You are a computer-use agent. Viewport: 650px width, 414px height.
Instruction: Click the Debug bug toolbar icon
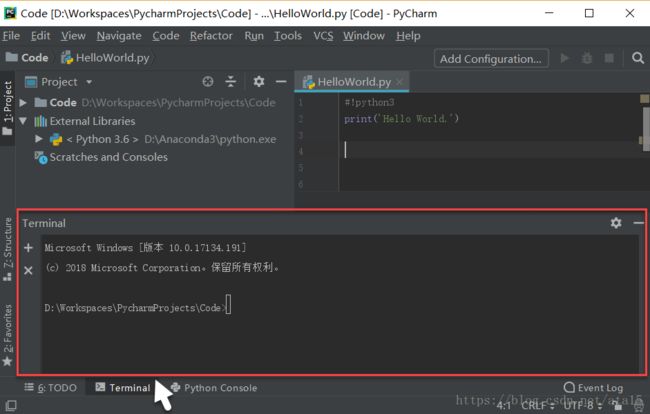pyautogui.click(x=587, y=58)
